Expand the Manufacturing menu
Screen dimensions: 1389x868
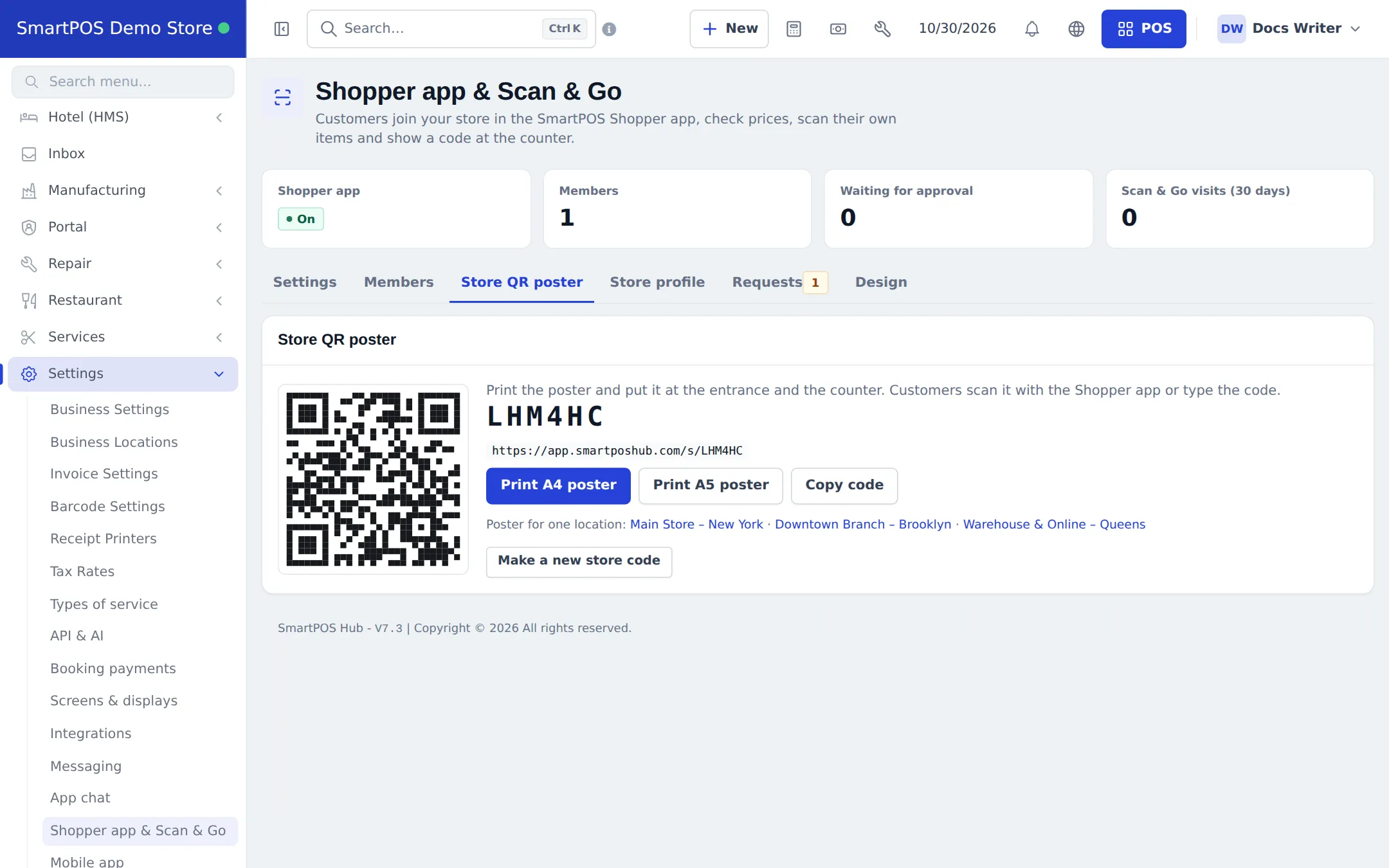(x=123, y=190)
